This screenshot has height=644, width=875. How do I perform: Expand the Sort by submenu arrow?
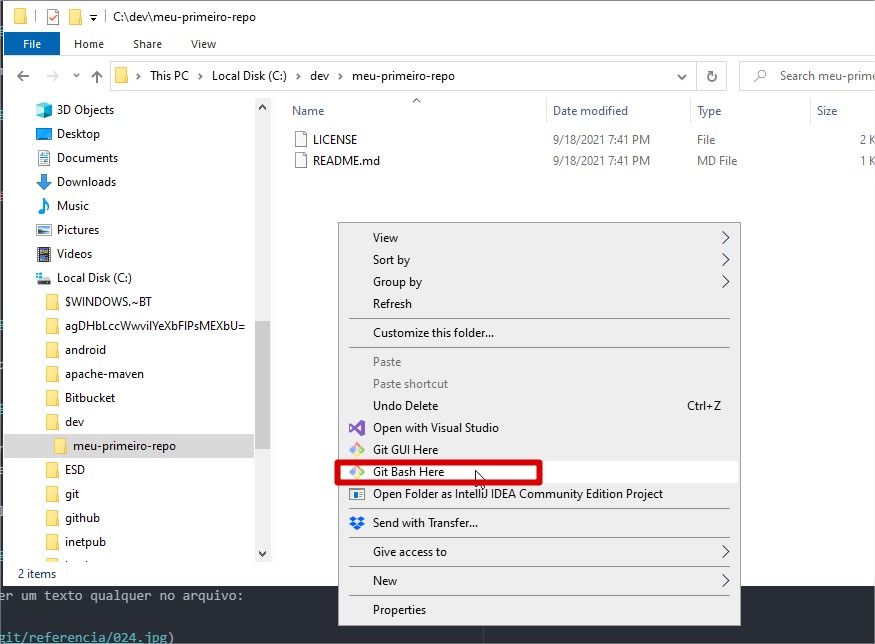pos(725,259)
